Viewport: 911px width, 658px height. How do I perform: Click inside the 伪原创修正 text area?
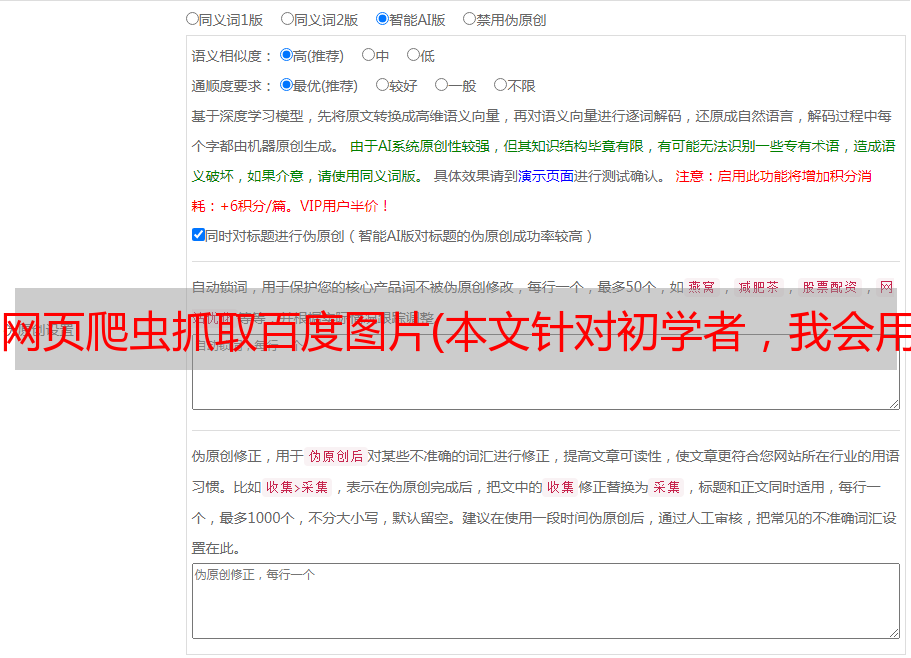point(546,601)
